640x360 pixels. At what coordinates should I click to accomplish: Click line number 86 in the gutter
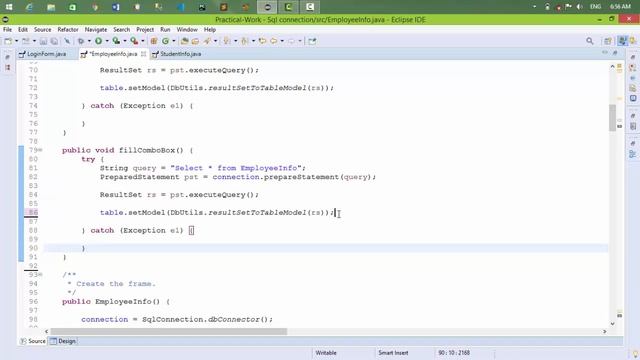(33, 212)
